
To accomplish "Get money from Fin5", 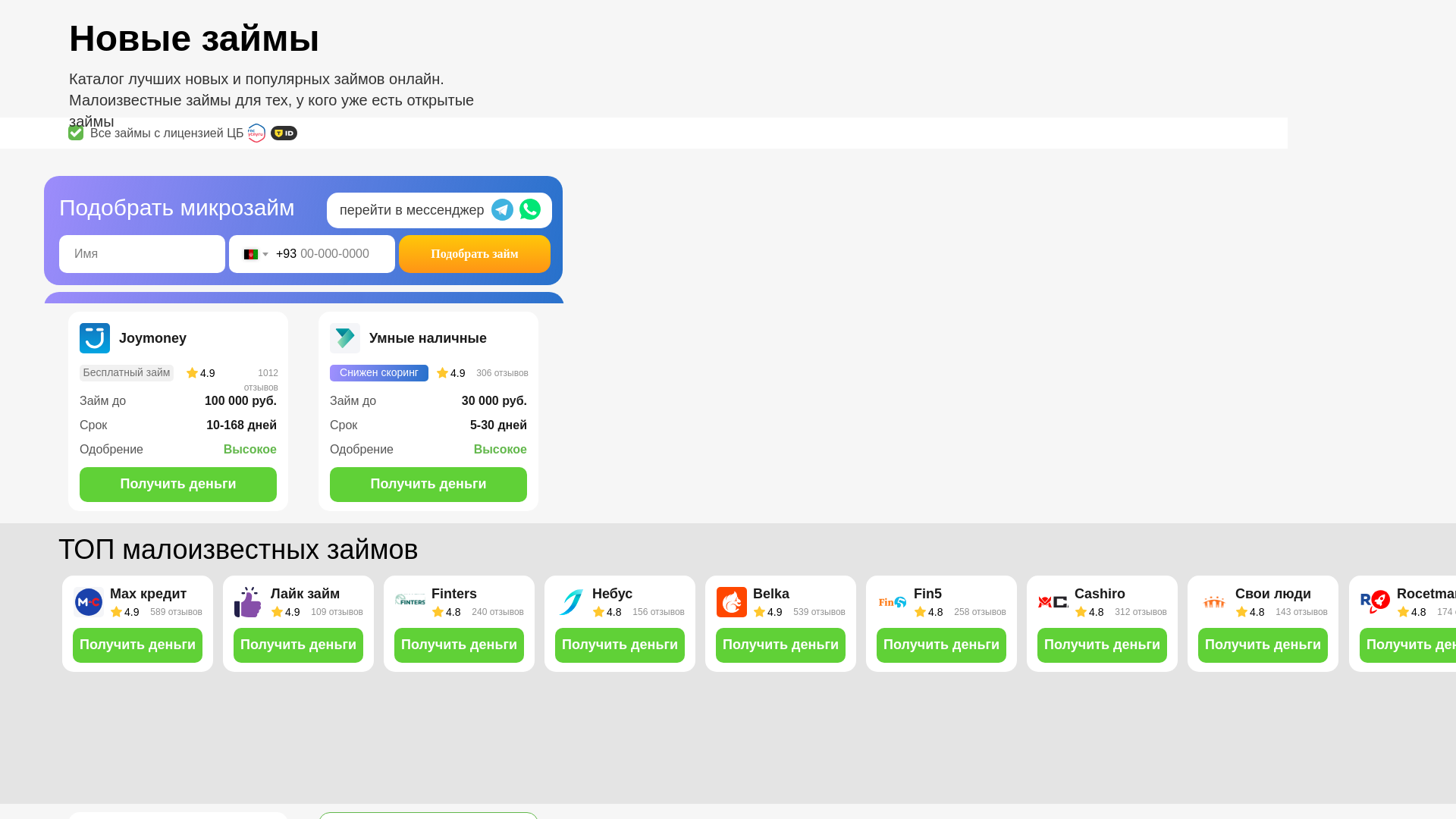I will coord(941,645).
